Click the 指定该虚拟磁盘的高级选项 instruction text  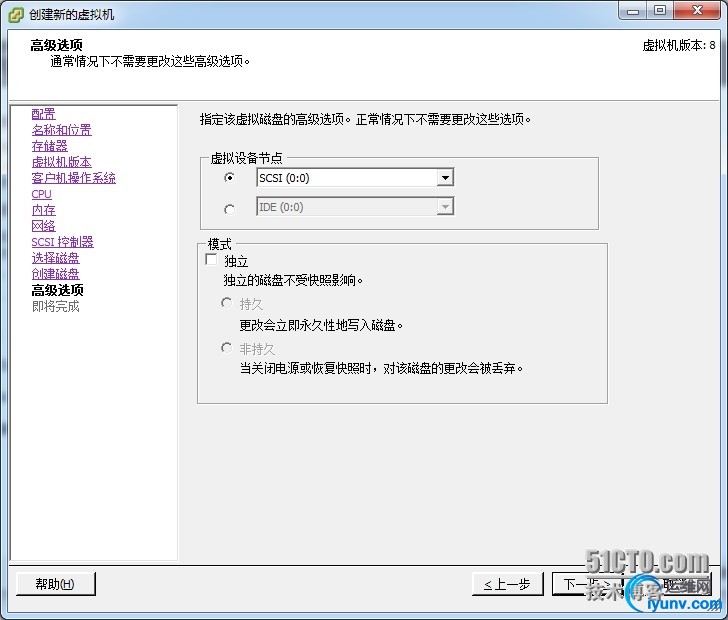point(365,119)
